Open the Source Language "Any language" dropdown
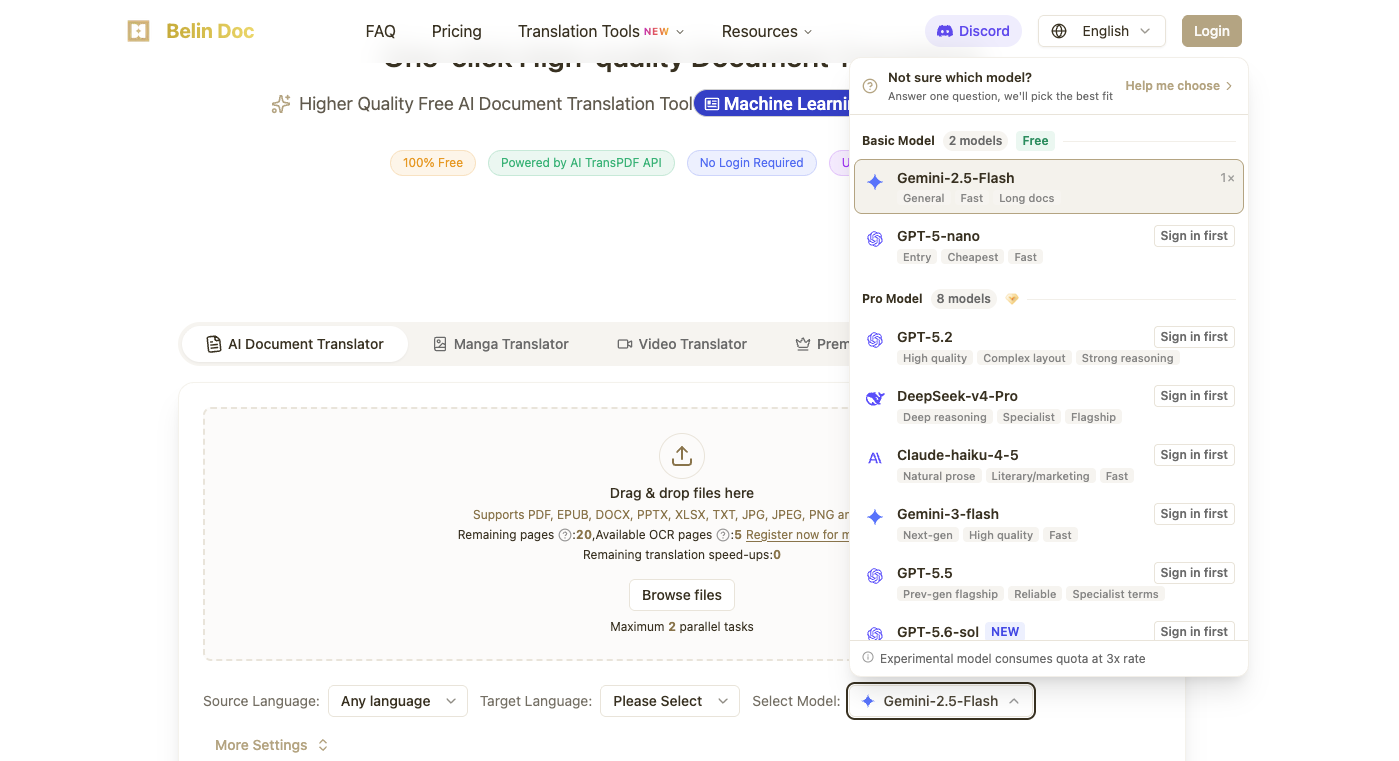 coord(398,701)
